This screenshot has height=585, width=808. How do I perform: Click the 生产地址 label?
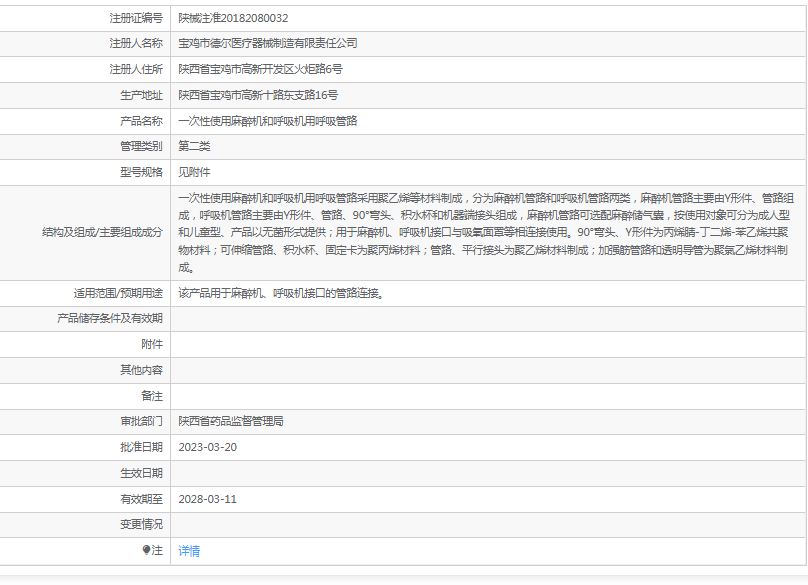pyautogui.click(x=141, y=95)
